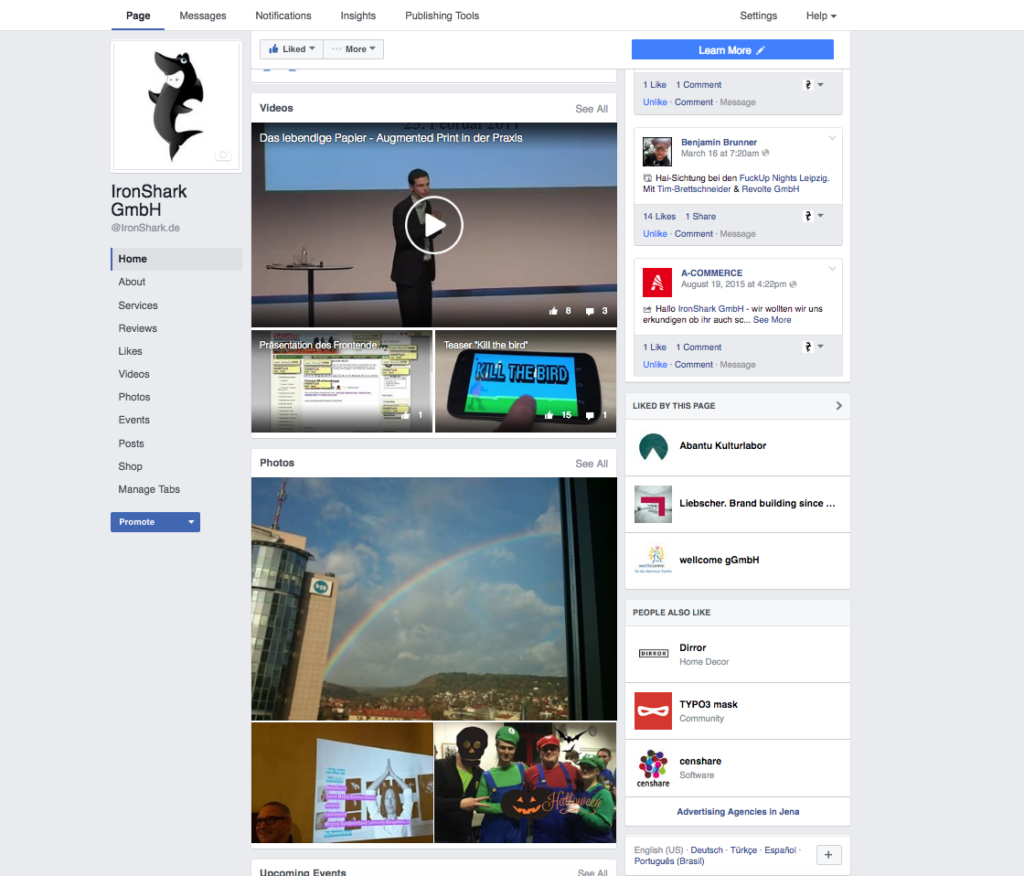Image resolution: width=1024 pixels, height=876 pixels.
Task: Click the Dirror logo icon
Action: click(x=653, y=653)
